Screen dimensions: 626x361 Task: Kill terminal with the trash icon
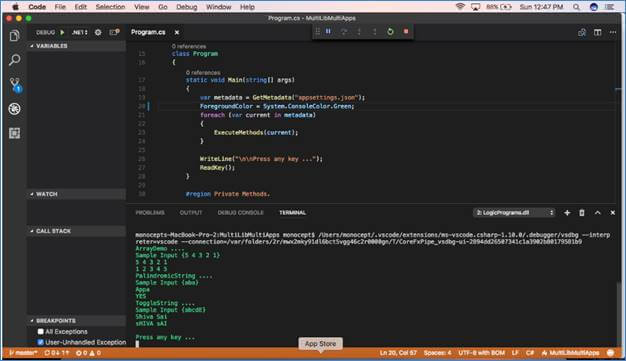pos(582,213)
